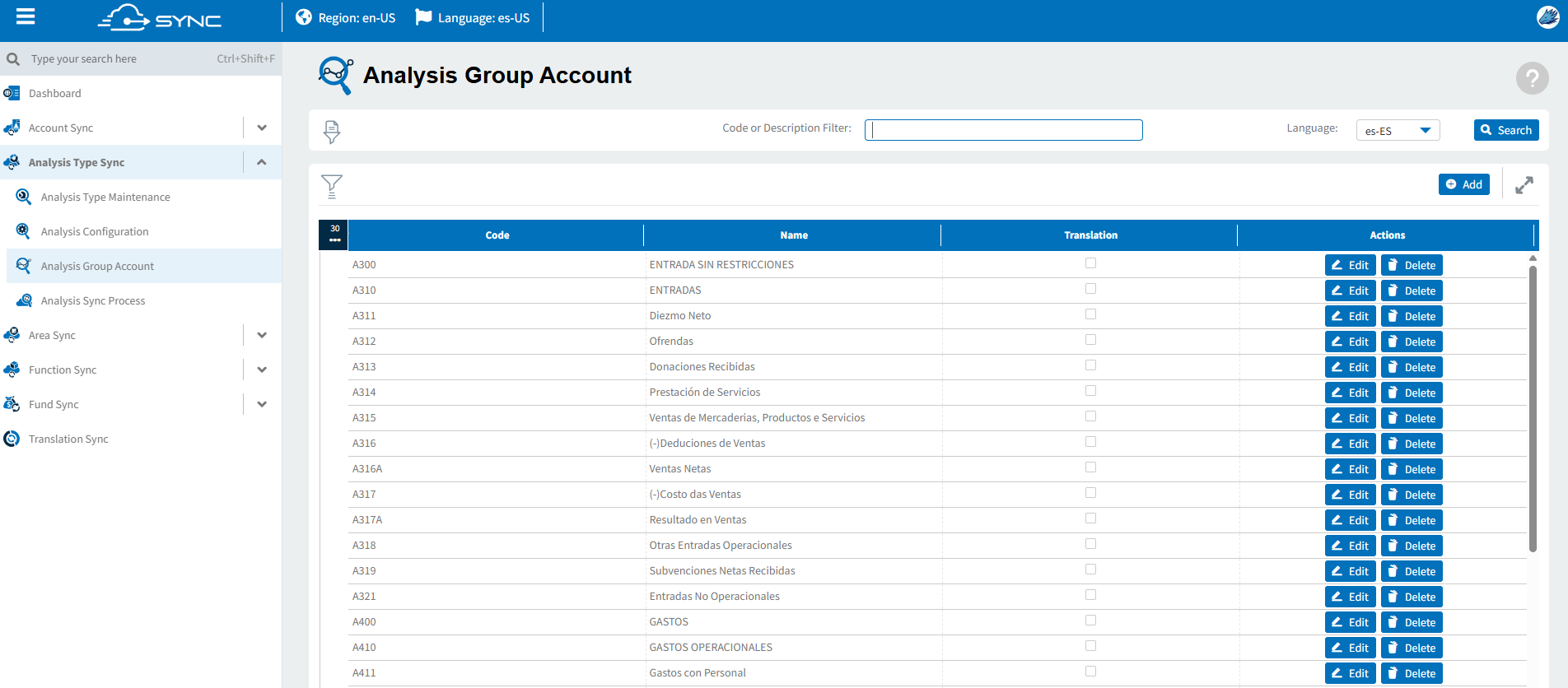Delete the A317A Resultado en Ventas row
Screen dimensions: 1568x688
(1412, 520)
